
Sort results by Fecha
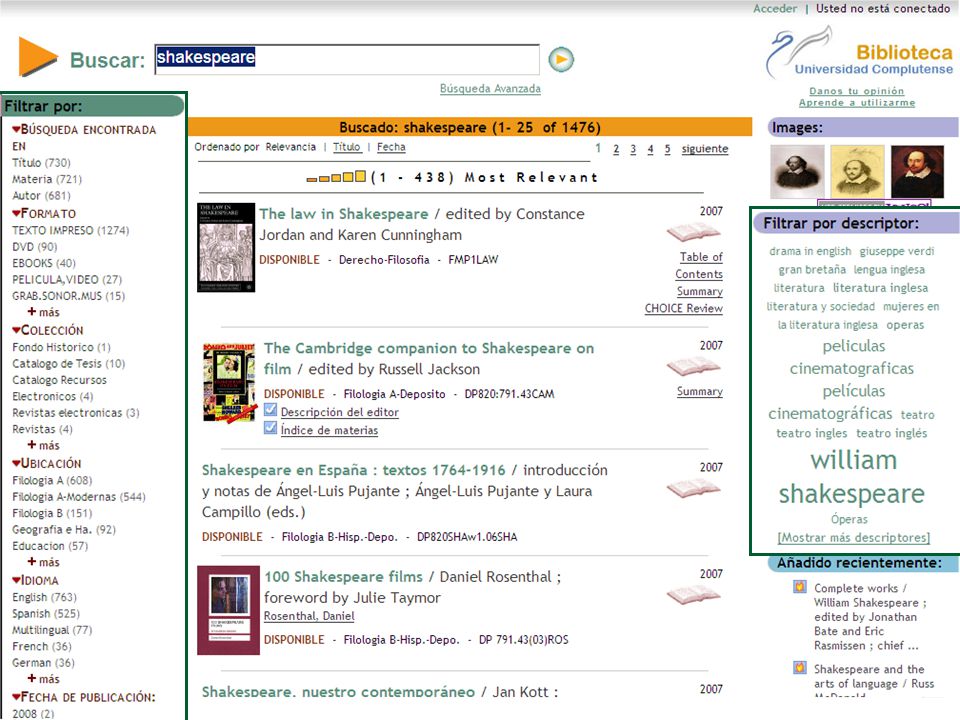(391, 147)
